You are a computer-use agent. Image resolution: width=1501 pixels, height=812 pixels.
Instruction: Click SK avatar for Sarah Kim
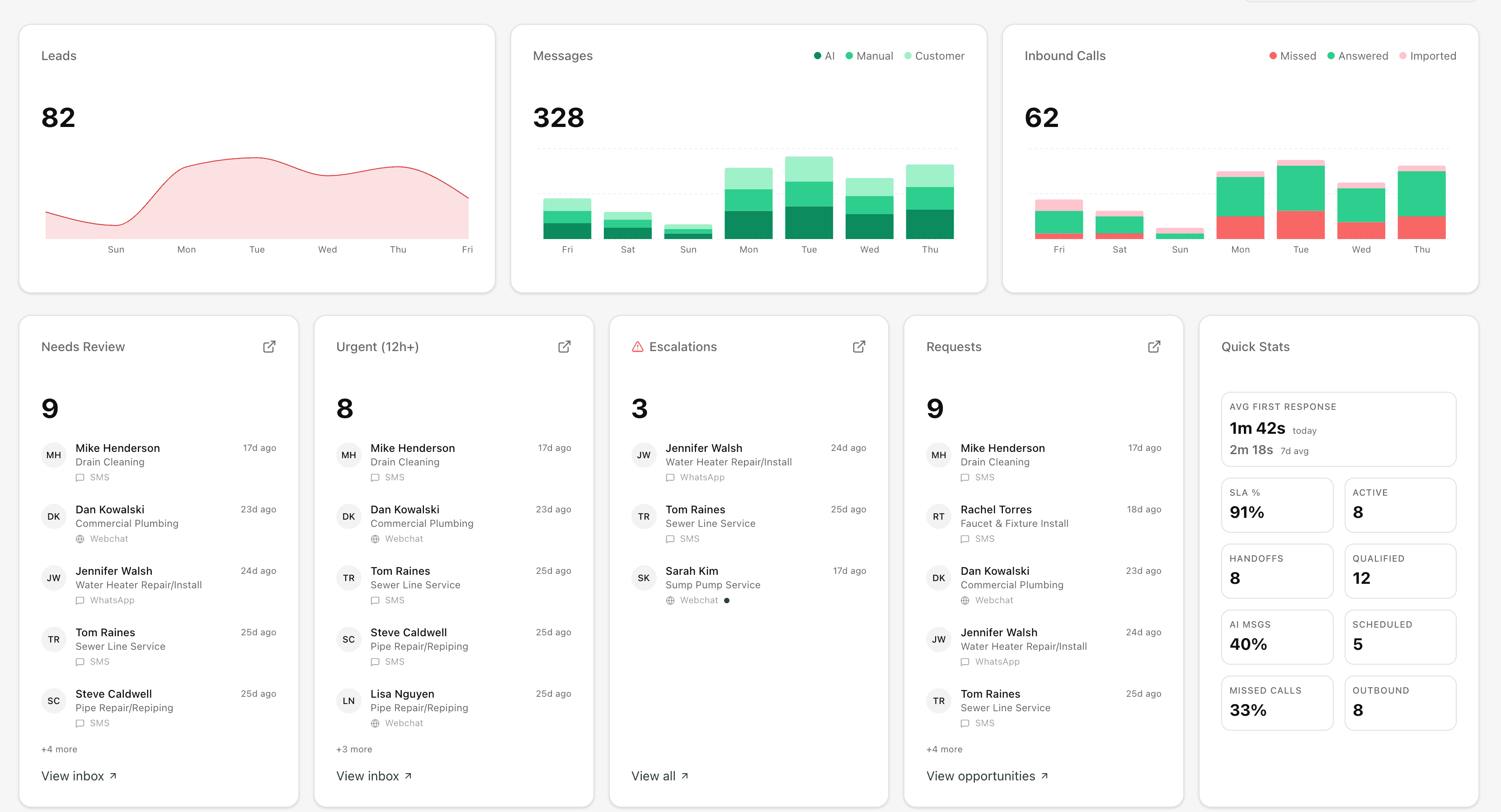click(643, 578)
